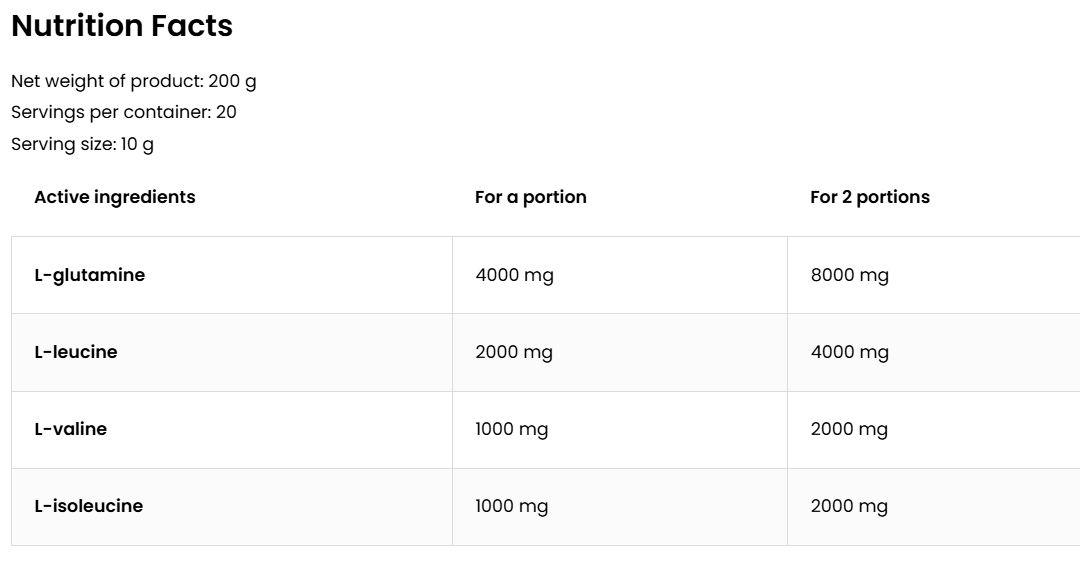
Task: Click the Servings per container line
Action: [x=124, y=112]
